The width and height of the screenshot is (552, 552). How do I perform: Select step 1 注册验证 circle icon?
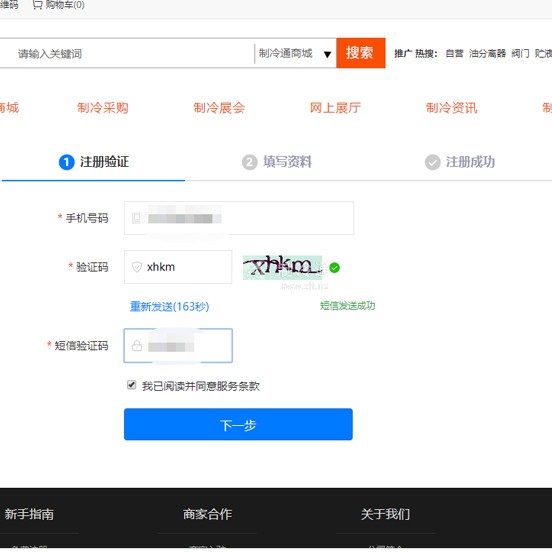[67, 162]
